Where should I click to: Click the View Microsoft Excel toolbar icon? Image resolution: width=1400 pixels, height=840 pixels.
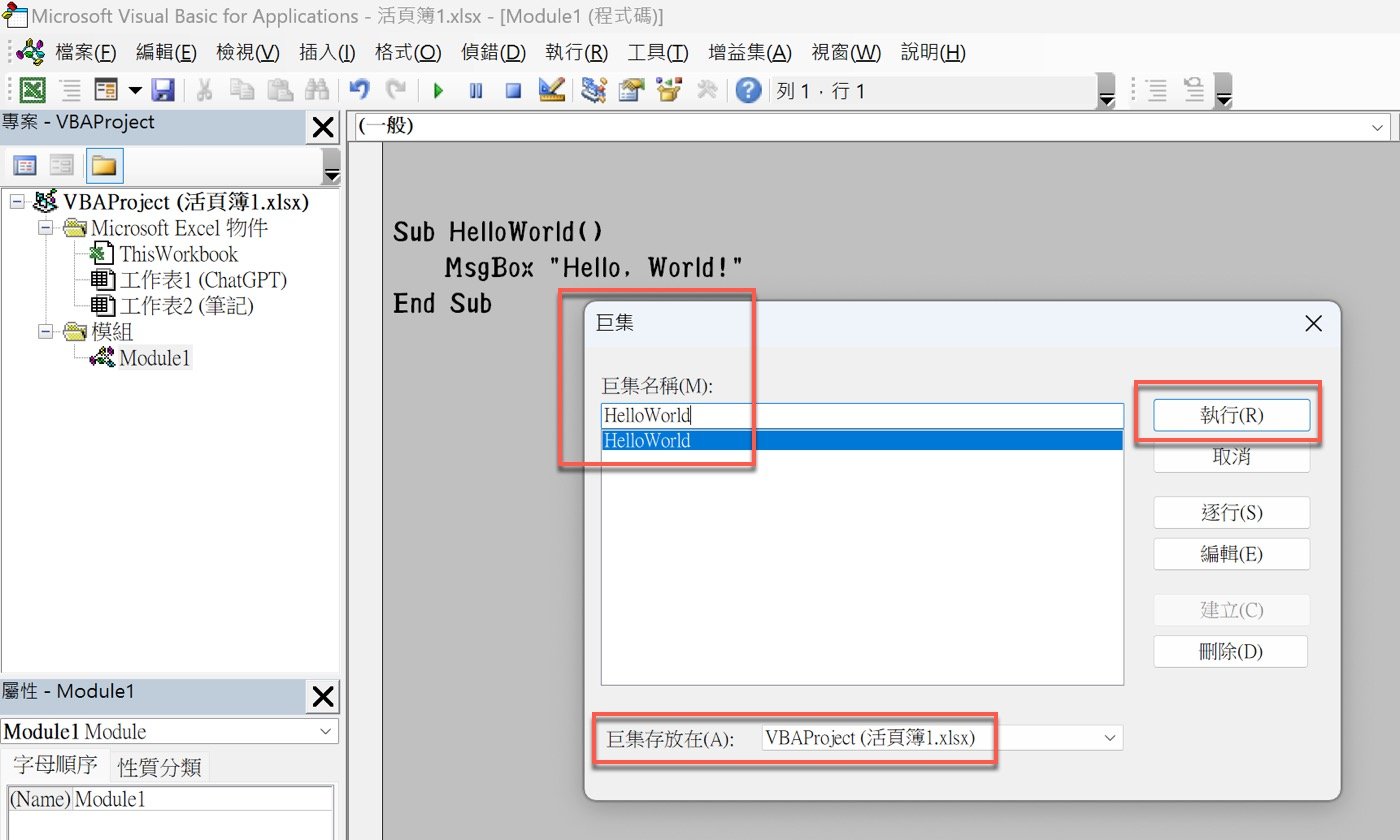(33, 91)
